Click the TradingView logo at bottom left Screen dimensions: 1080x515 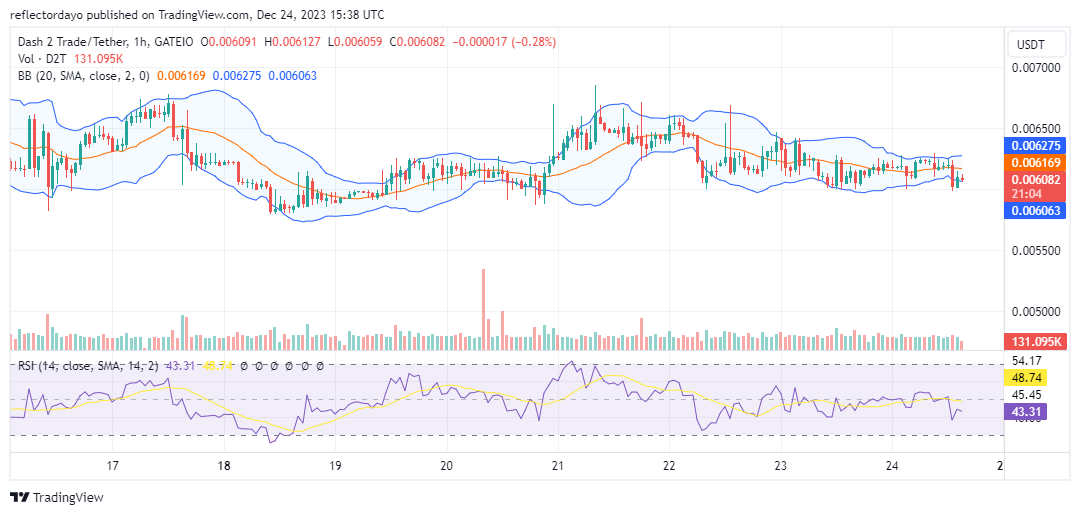[56, 497]
